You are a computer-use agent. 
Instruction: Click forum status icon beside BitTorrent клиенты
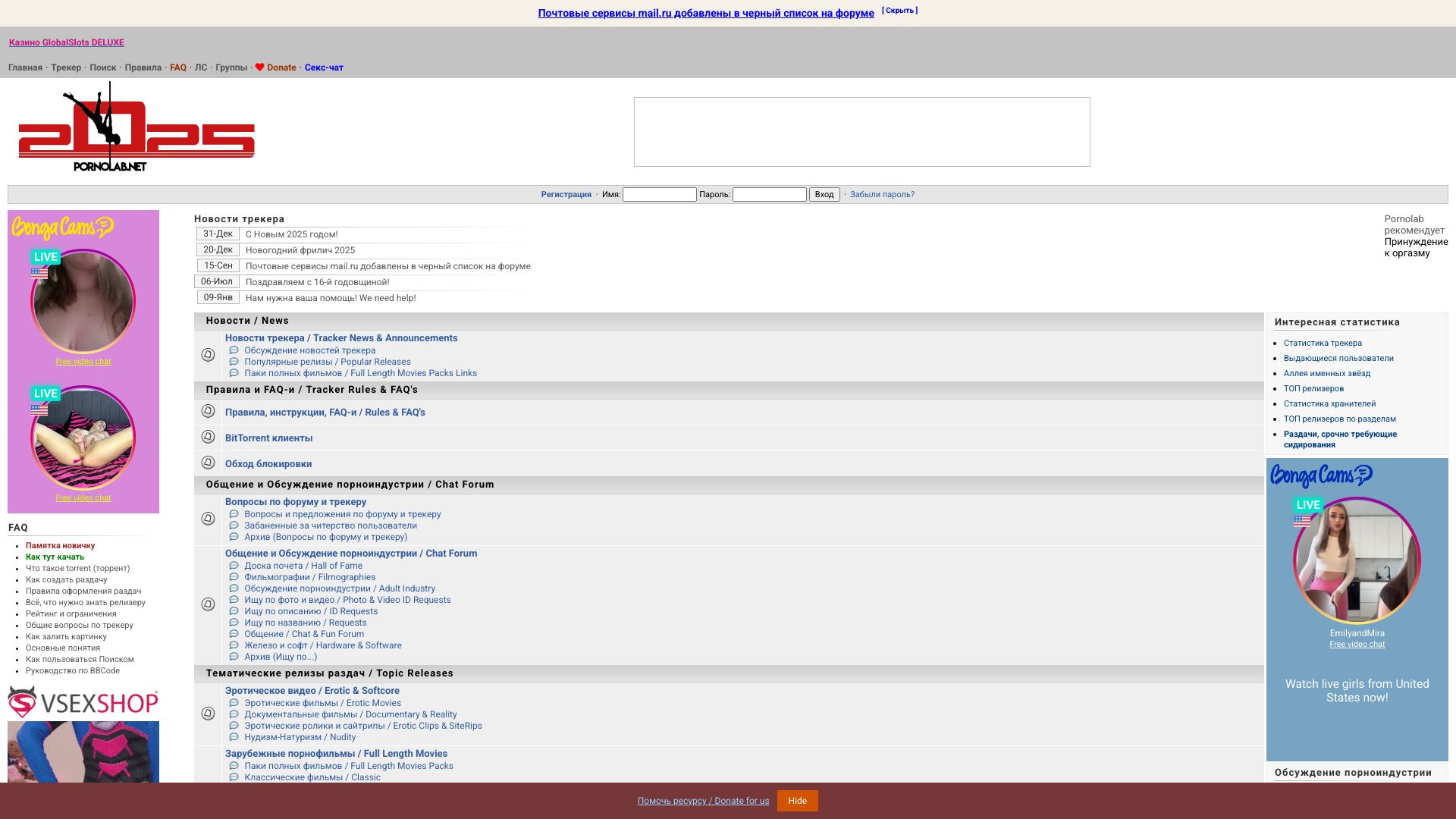pyautogui.click(x=208, y=437)
